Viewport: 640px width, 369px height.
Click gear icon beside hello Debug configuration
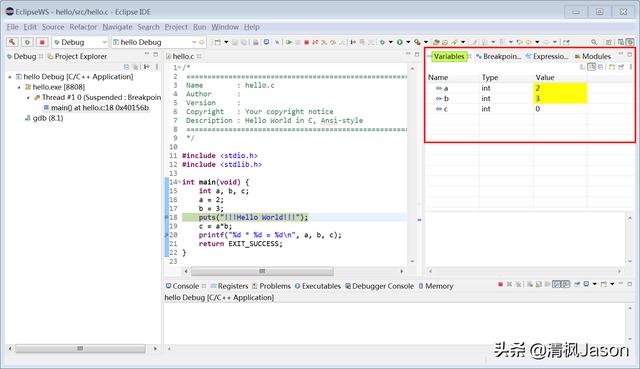(x=202, y=42)
